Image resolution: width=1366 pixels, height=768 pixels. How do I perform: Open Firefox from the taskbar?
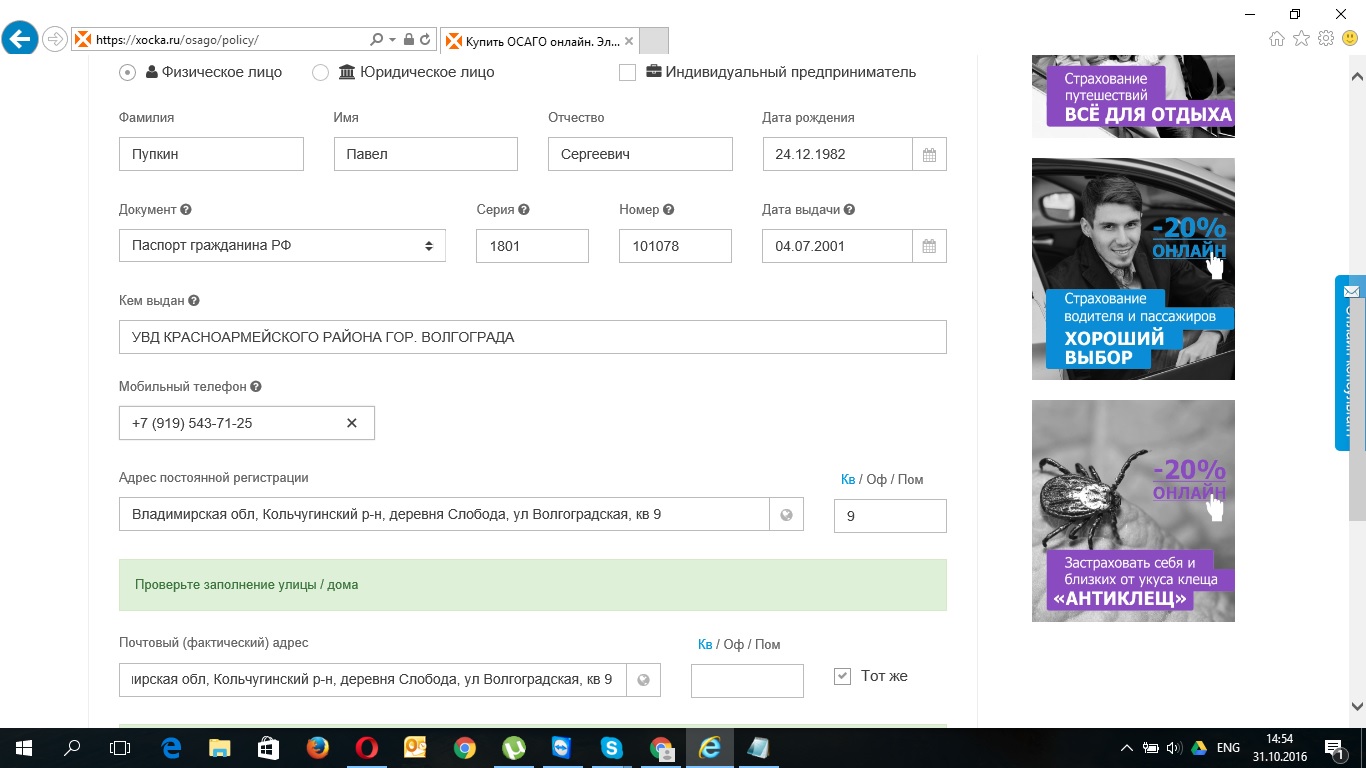(318, 747)
